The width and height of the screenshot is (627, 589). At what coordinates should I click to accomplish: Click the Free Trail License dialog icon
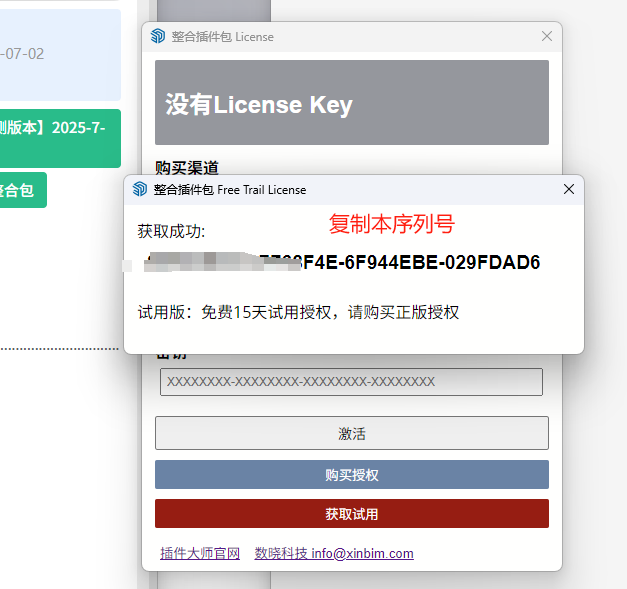(x=140, y=189)
